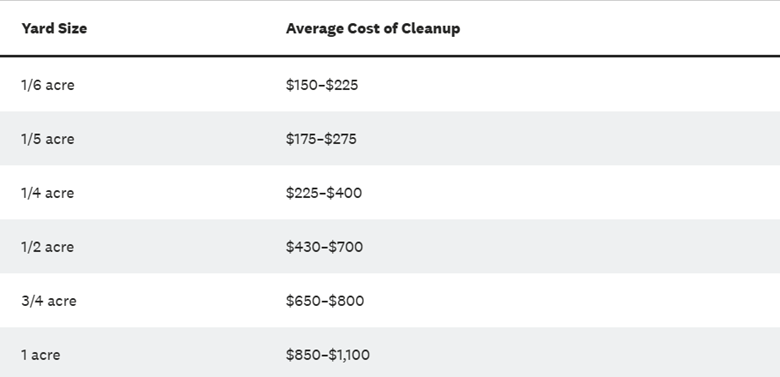Click the $430–$700 cost cell
The width and height of the screenshot is (780, 377).
[x=324, y=247]
